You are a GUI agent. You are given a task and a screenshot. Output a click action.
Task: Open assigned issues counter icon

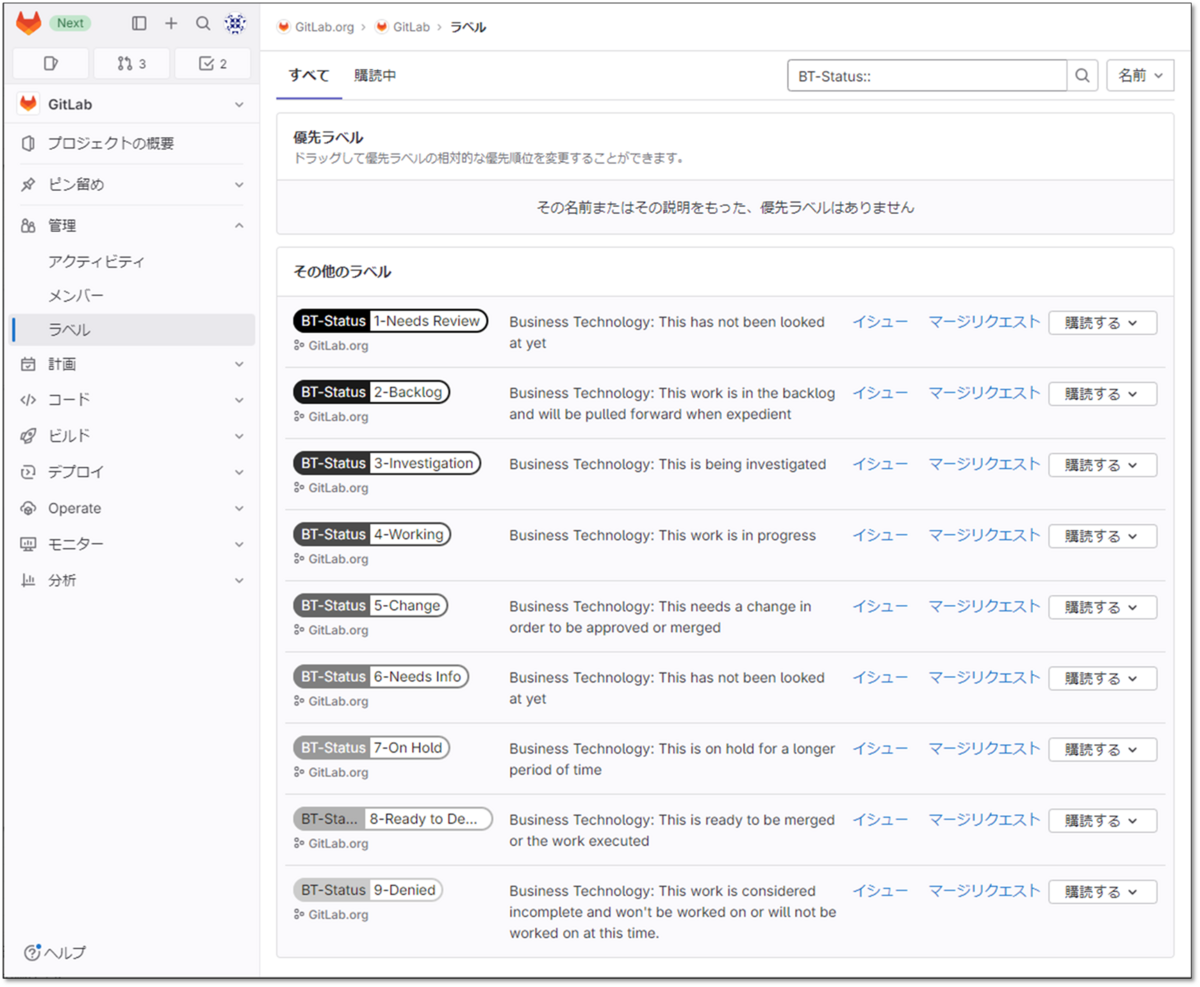51,63
